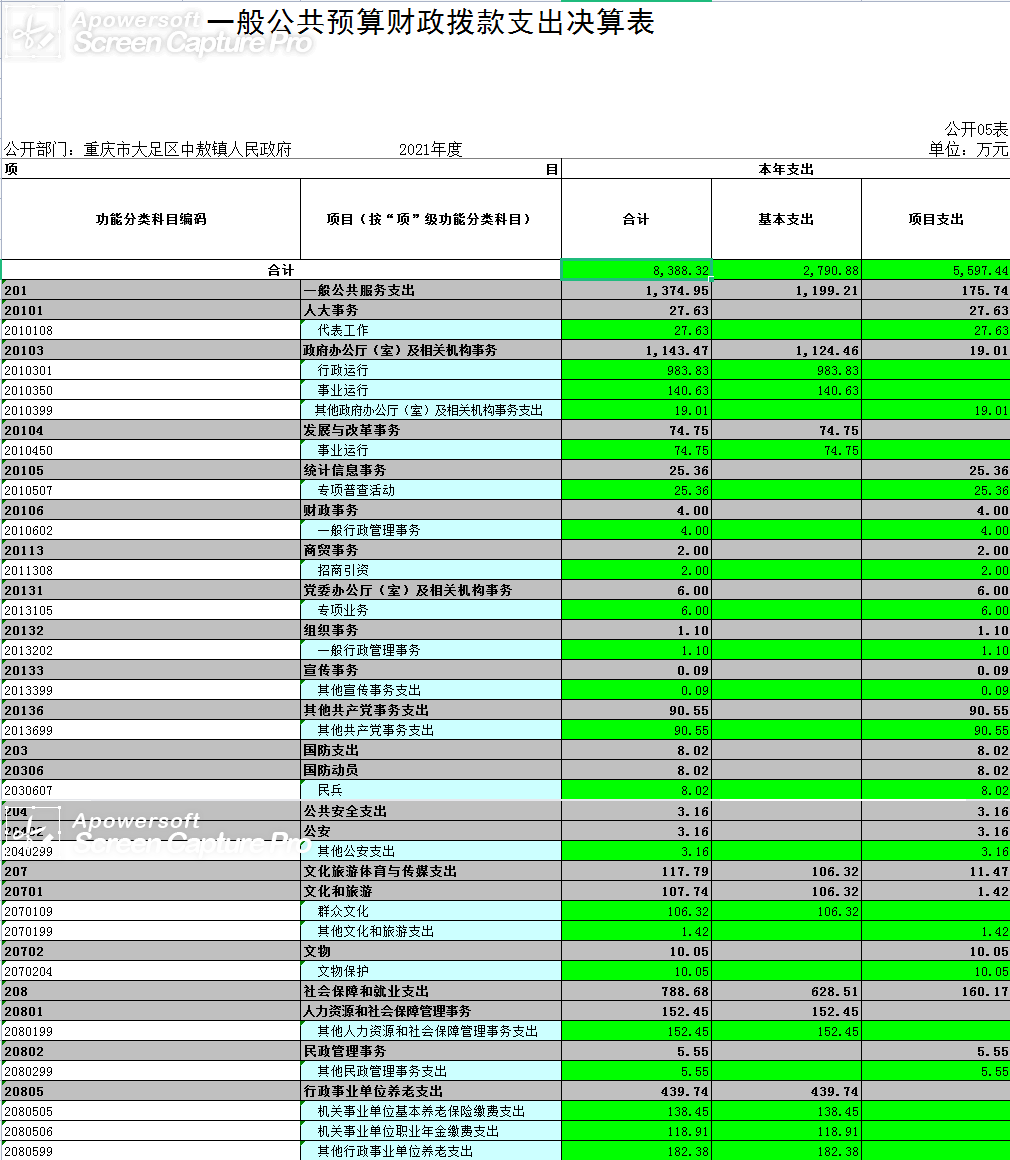This screenshot has height=1160, width=1010.
Task: Select code cell 2013202
Action: point(151,650)
